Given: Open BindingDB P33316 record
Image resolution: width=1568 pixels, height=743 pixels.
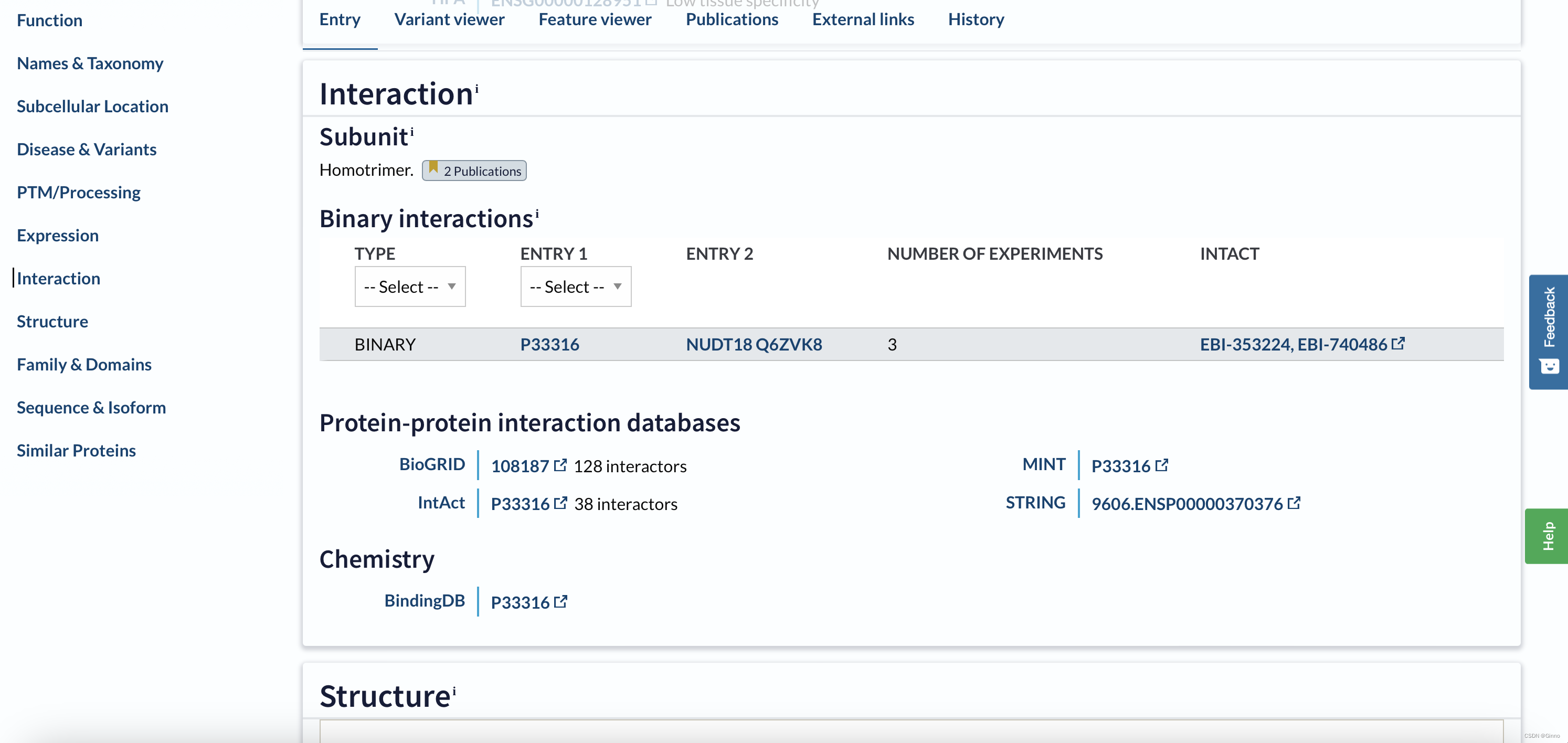Looking at the screenshot, I should click(x=520, y=602).
